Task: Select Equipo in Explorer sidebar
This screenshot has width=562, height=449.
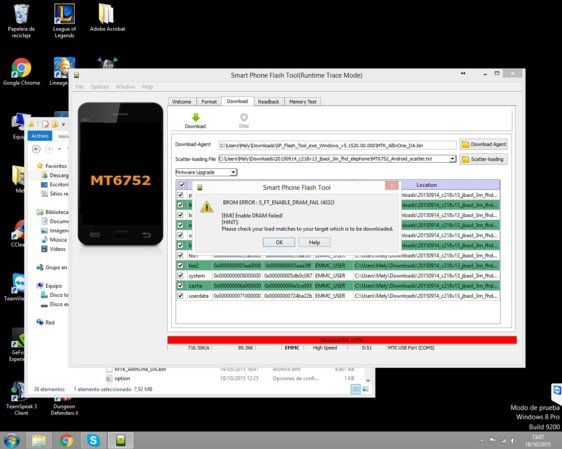Action: point(49,286)
